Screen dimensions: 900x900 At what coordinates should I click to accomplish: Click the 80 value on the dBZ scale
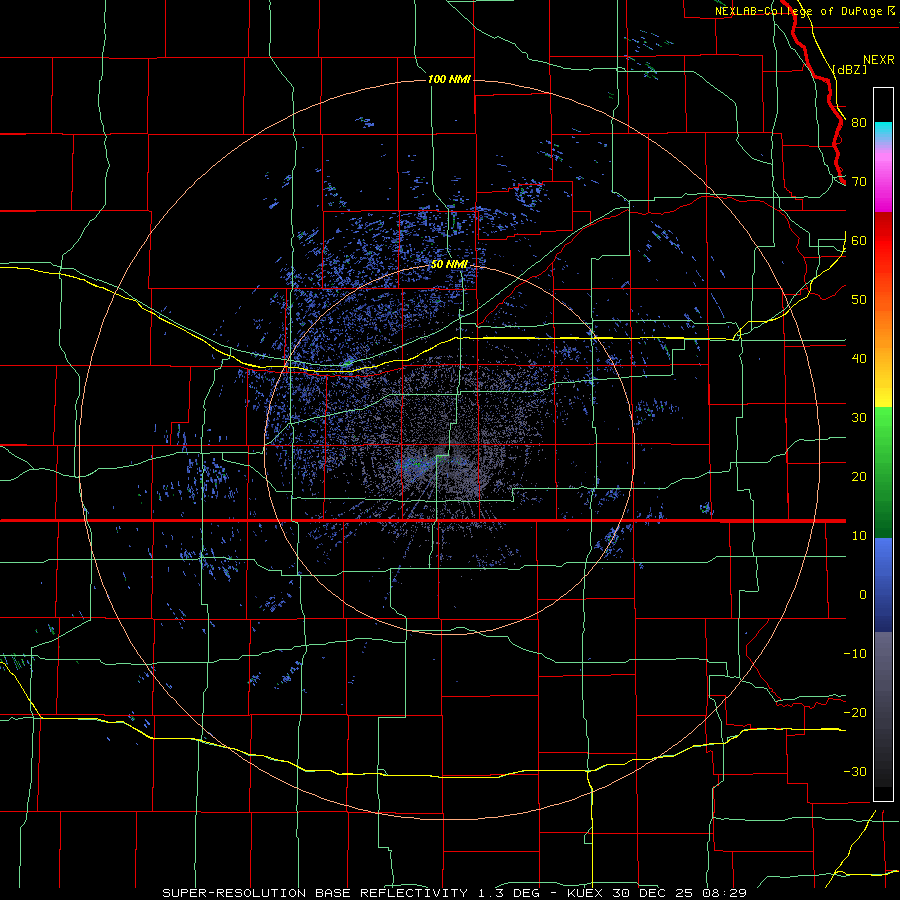(859, 123)
